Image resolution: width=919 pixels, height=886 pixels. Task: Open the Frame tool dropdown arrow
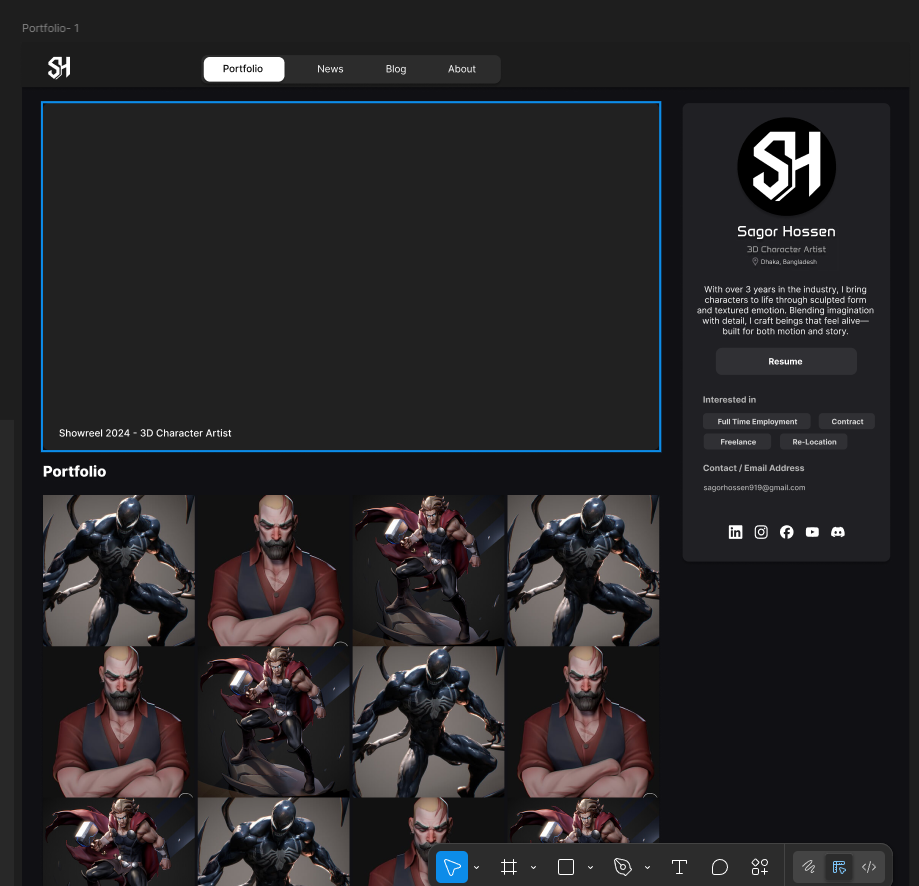pos(534,867)
